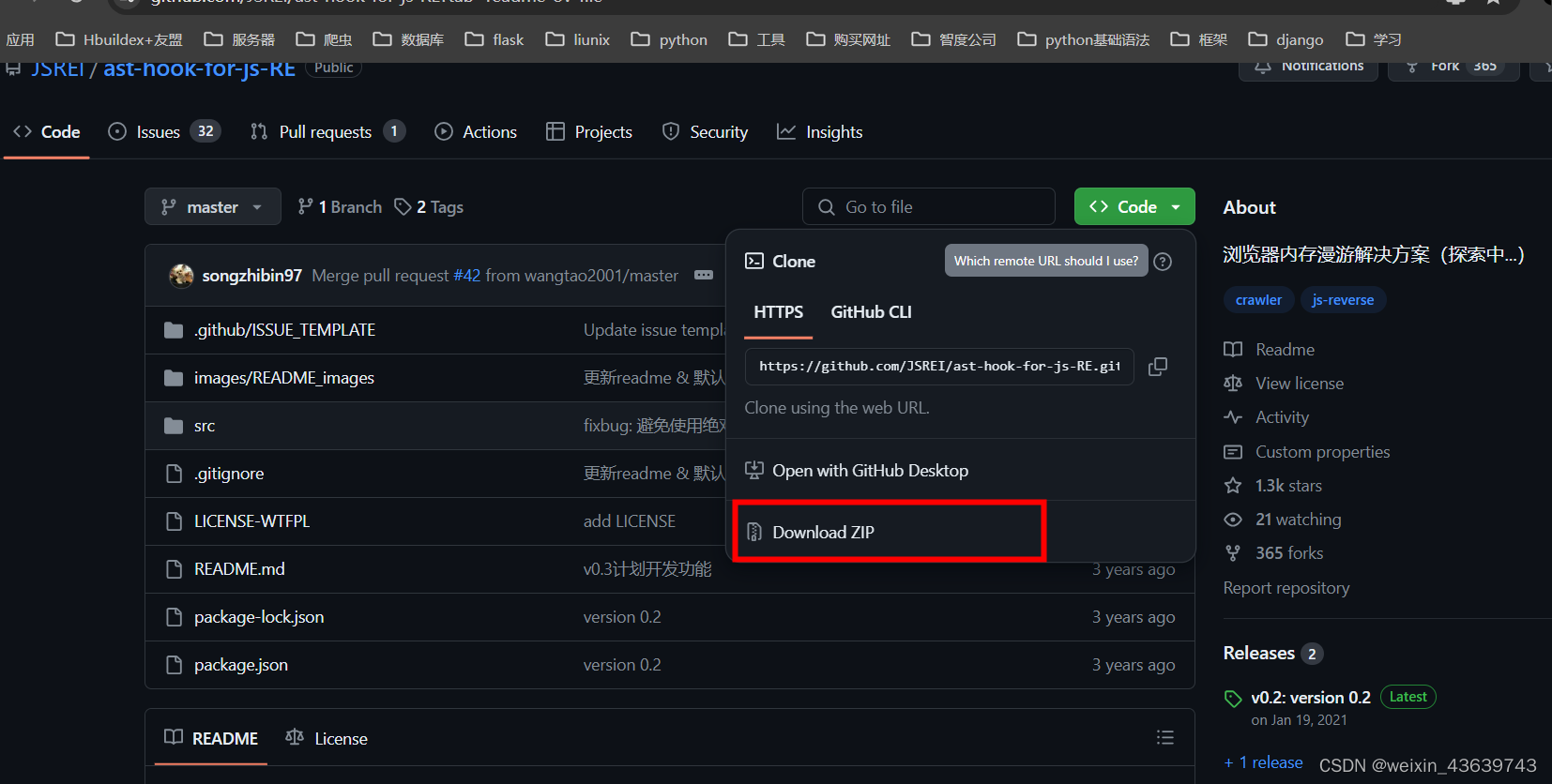Screen dimensions: 1552x784
Task: Open the Projects tab
Action: click(x=589, y=131)
